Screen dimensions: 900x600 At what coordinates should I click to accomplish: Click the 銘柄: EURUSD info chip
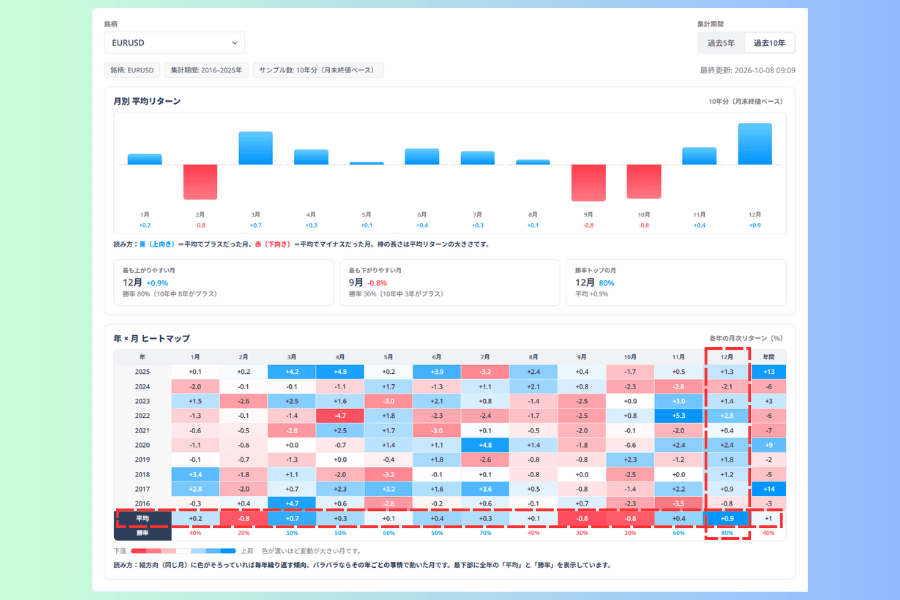click(132, 70)
